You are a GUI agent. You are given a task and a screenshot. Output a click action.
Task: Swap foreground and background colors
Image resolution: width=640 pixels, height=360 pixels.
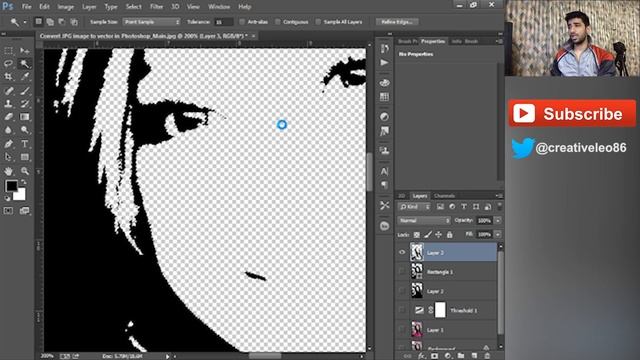click(x=24, y=182)
